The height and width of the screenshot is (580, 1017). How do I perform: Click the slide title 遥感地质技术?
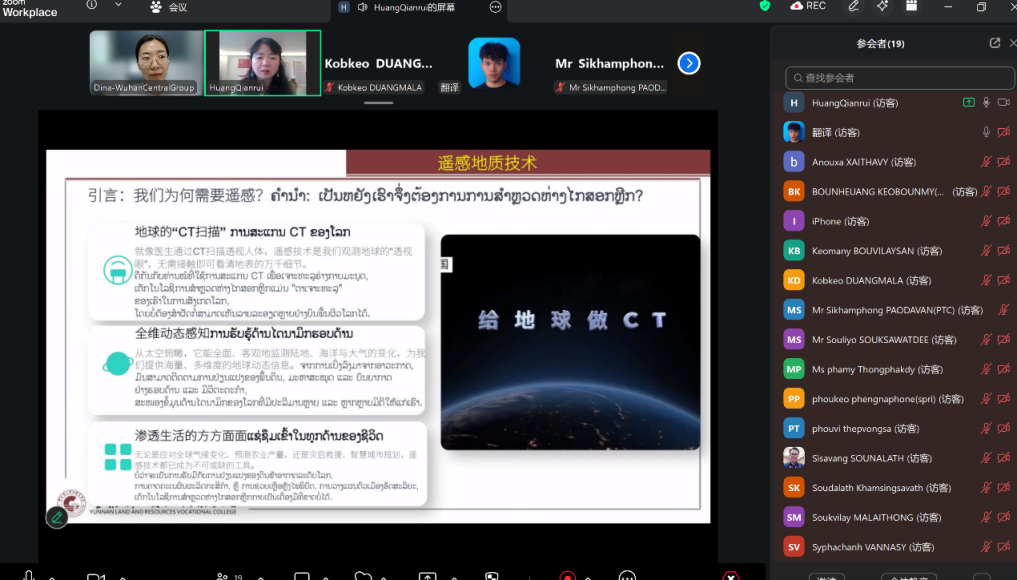487,163
